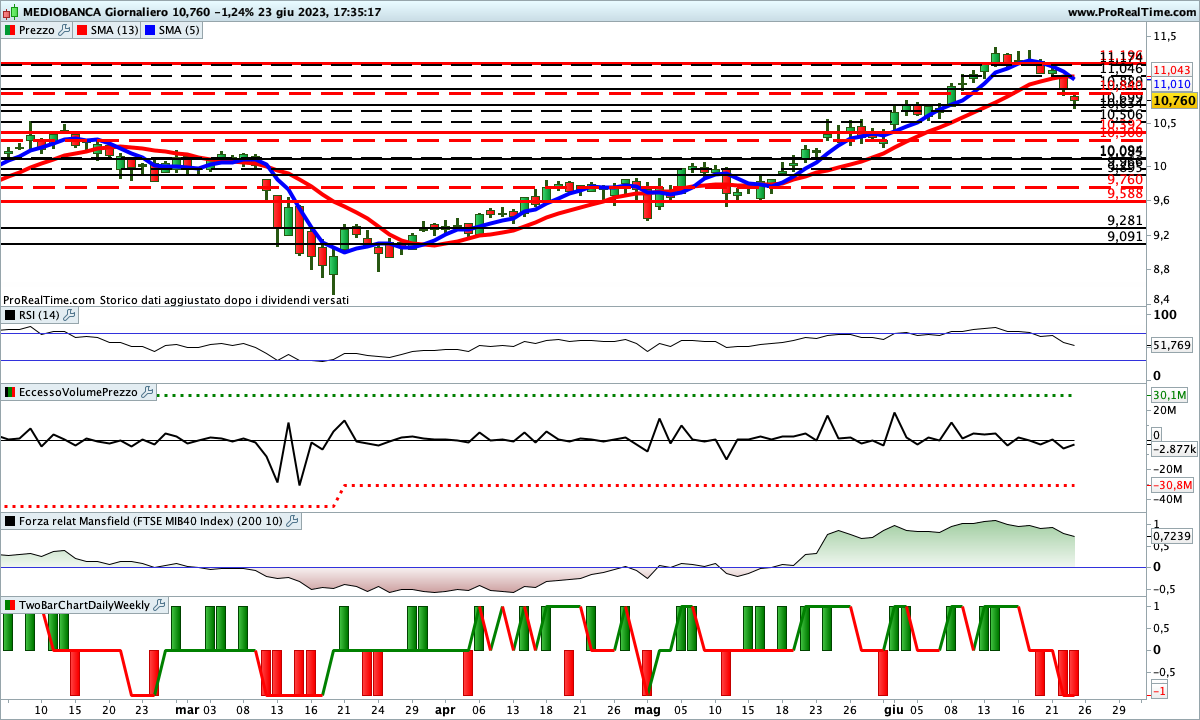Open RSI (14) settings wrench
This screenshot has height=720, width=1200.
[69, 315]
